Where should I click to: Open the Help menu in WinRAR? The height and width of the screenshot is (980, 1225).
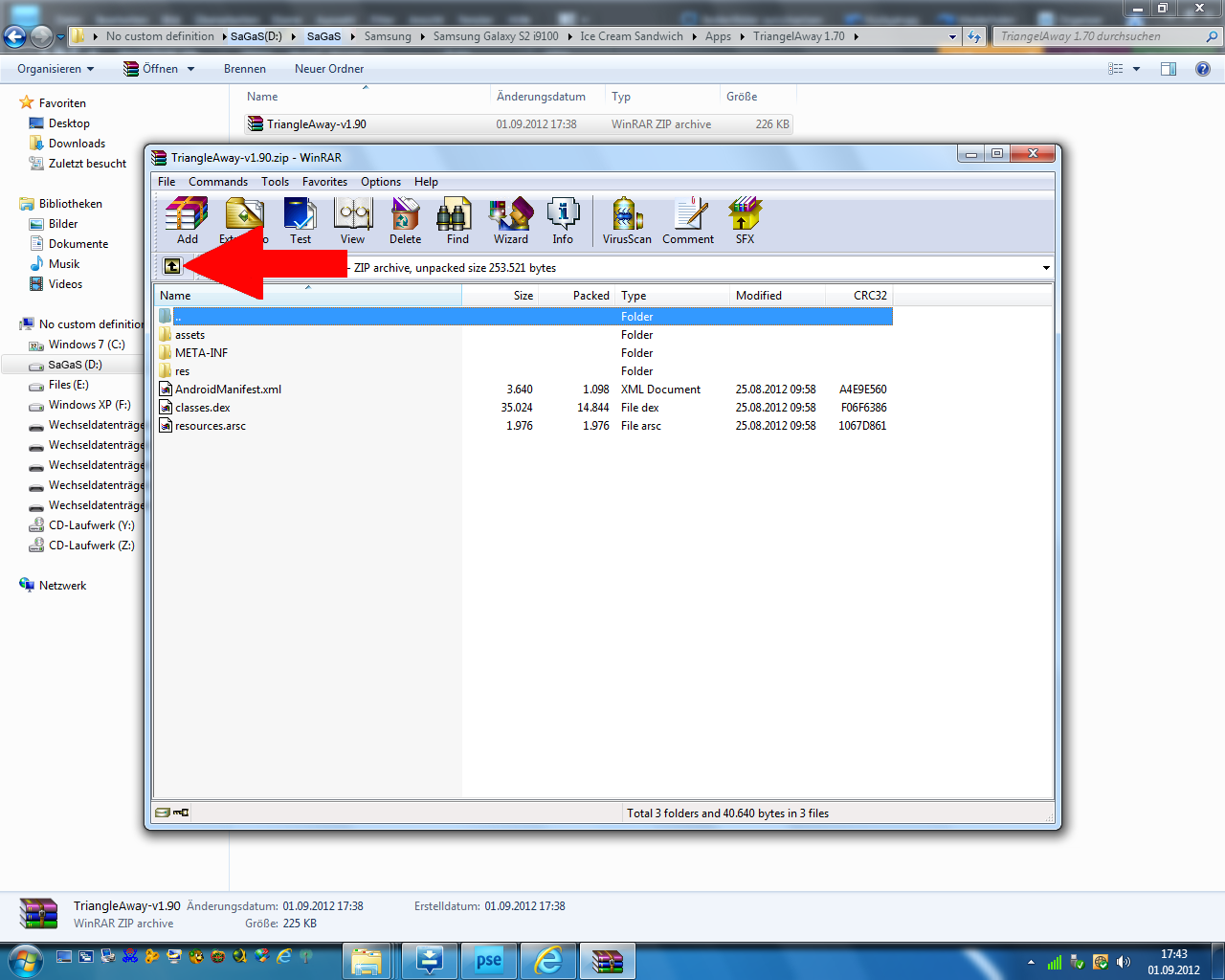point(426,182)
